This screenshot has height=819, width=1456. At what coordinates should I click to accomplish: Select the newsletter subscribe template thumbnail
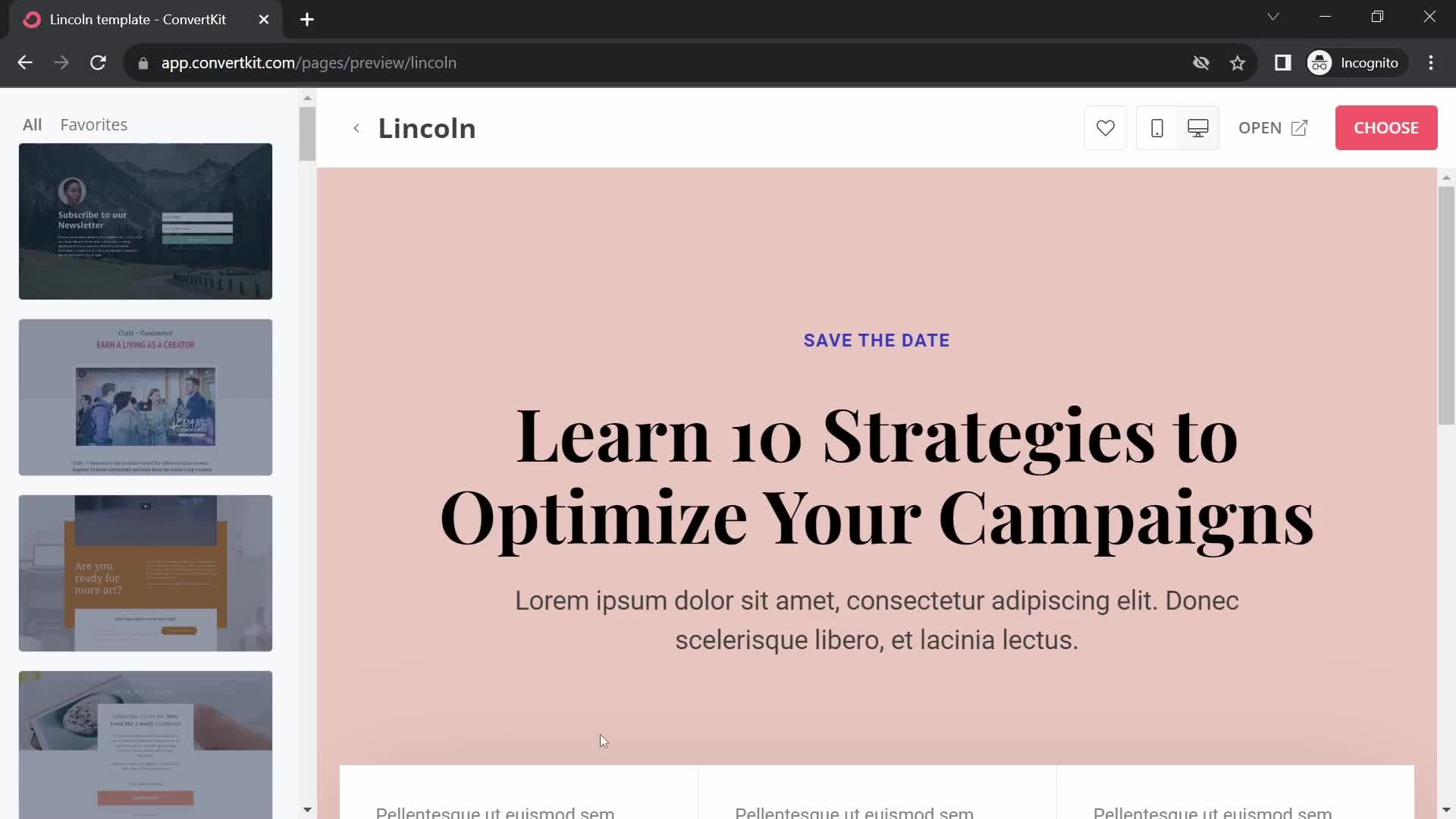tap(145, 221)
